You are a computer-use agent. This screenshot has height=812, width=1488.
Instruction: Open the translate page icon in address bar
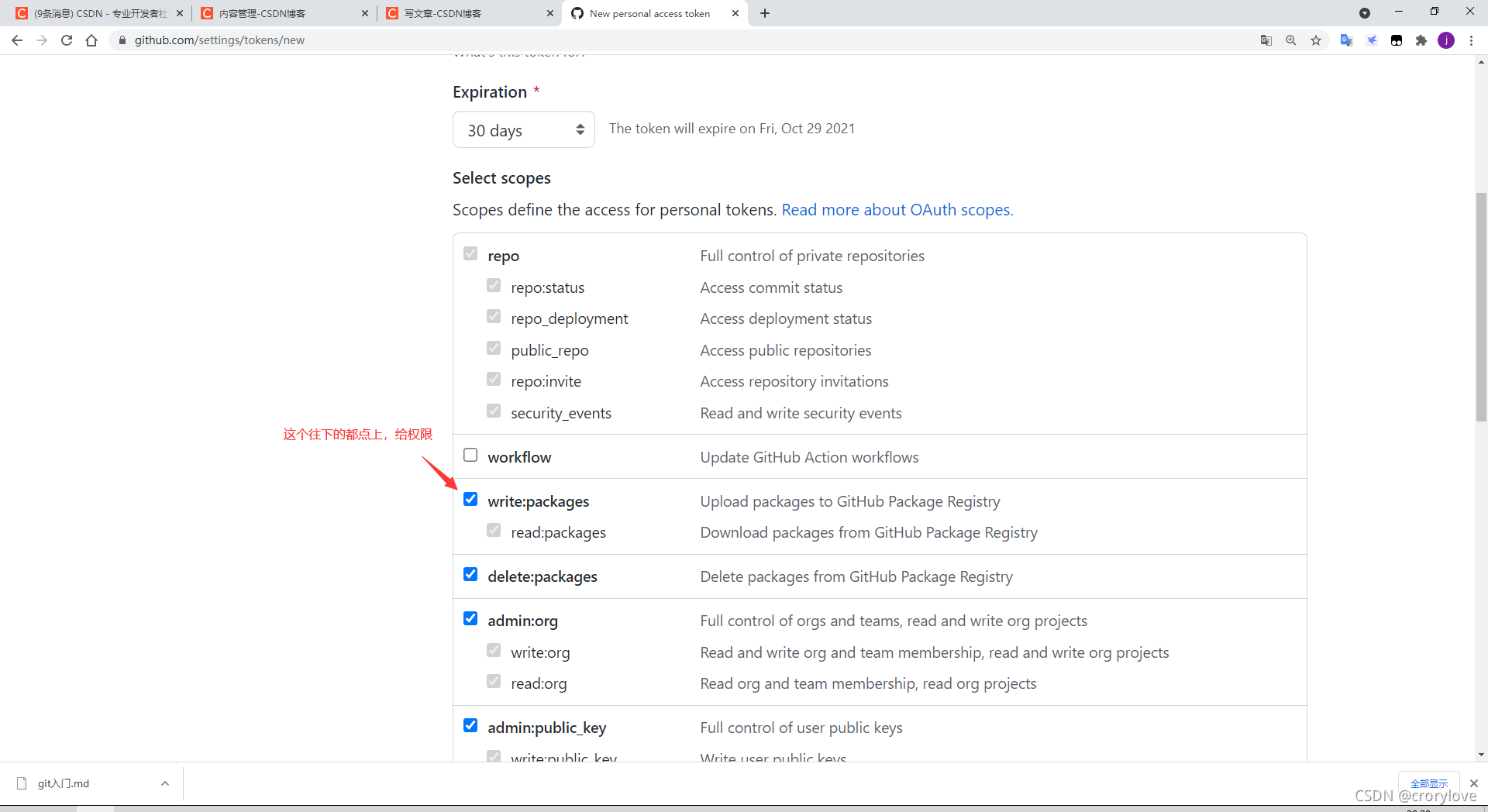(1266, 40)
